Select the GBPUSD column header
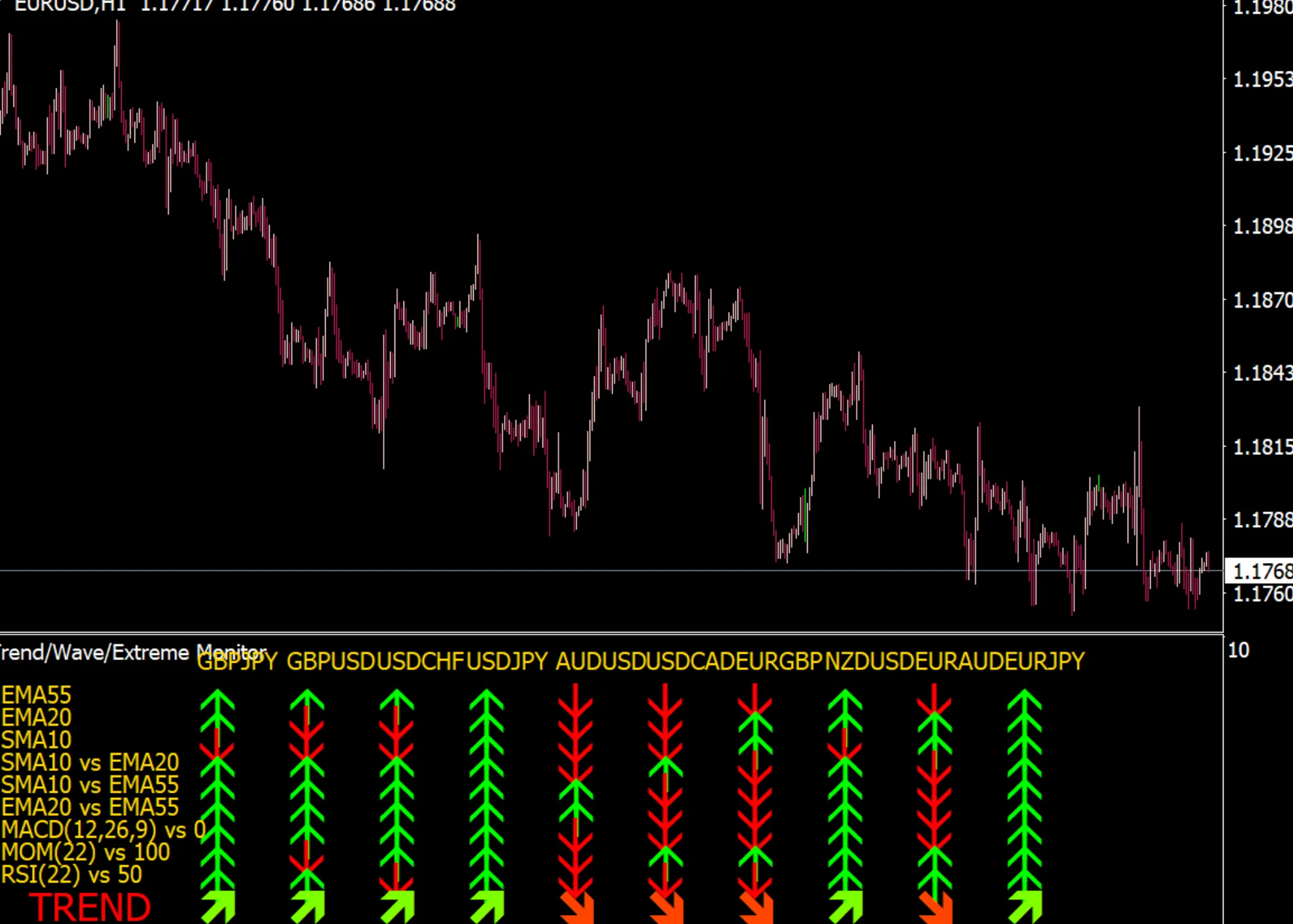The image size is (1293, 924). point(331,661)
